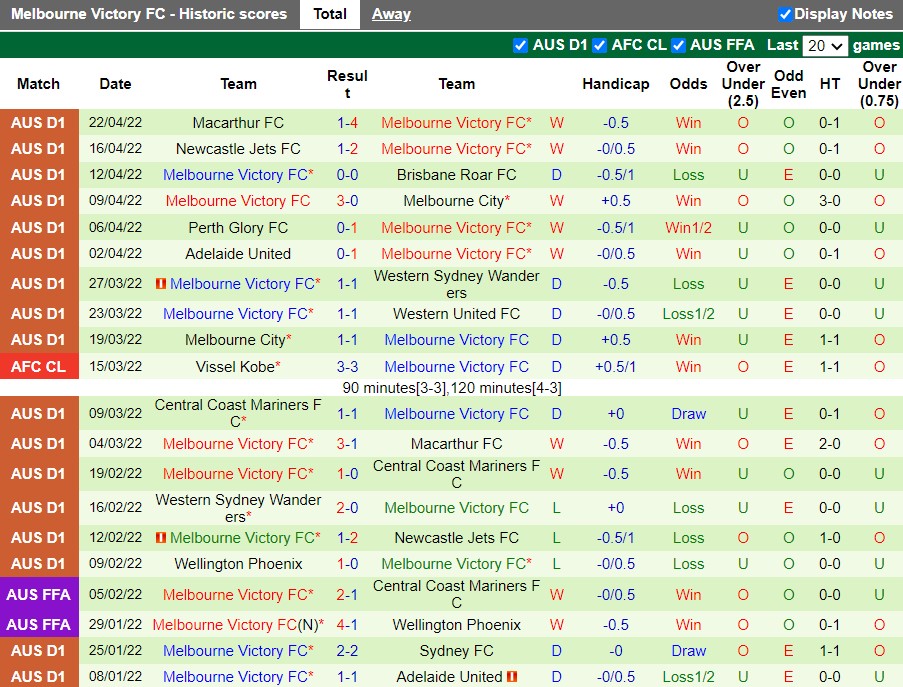Click red card icon on 27/03/22 row
The height and width of the screenshot is (687, 903).
point(161,284)
